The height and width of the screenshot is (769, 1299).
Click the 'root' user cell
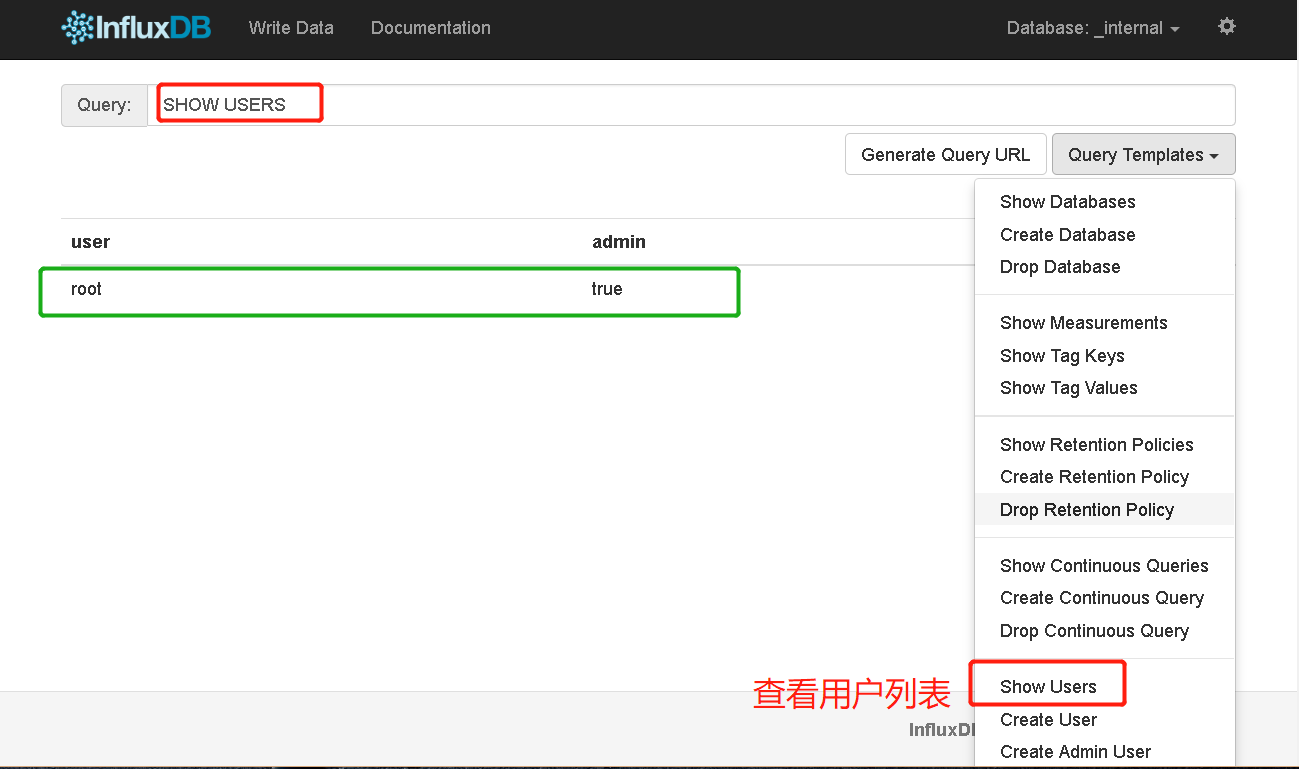[x=86, y=289]
